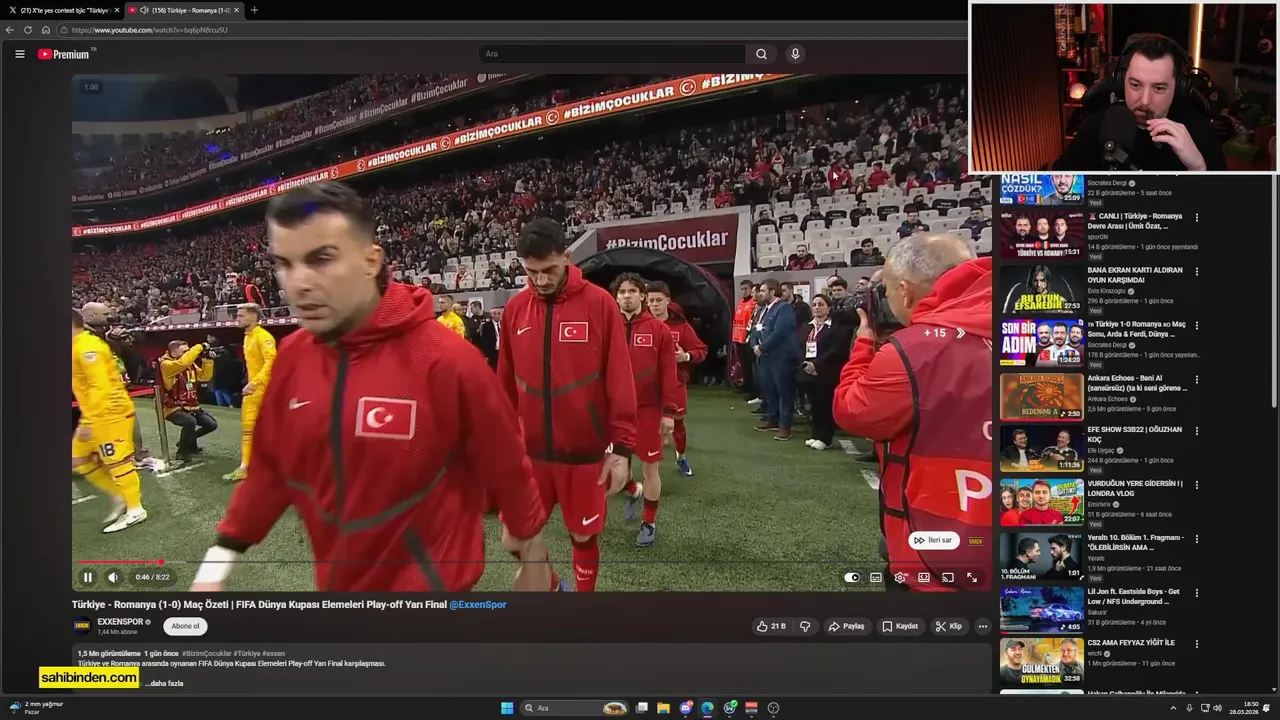This screenshot has height=720, width=1280.
Task: Cast the video with the cast icon
Action: 948,577
